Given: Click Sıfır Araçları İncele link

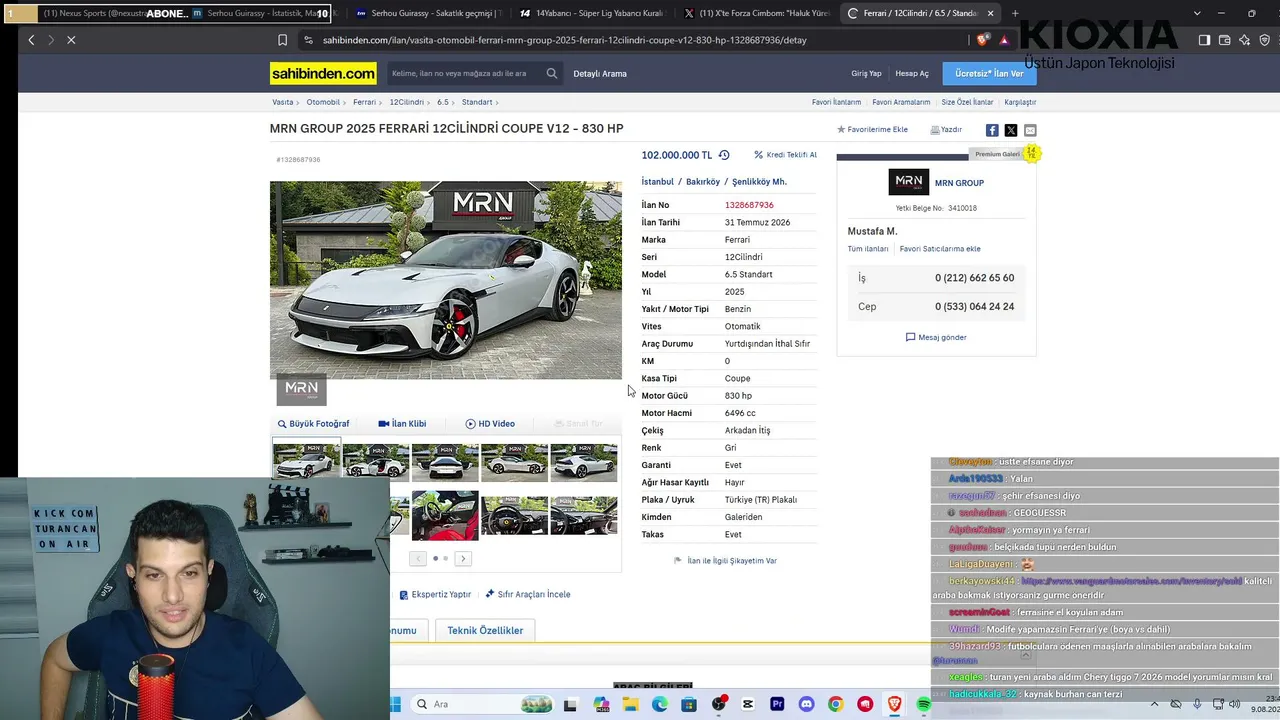Looking at the screenshot, I should pyautogui.click(x=528, y=594).
